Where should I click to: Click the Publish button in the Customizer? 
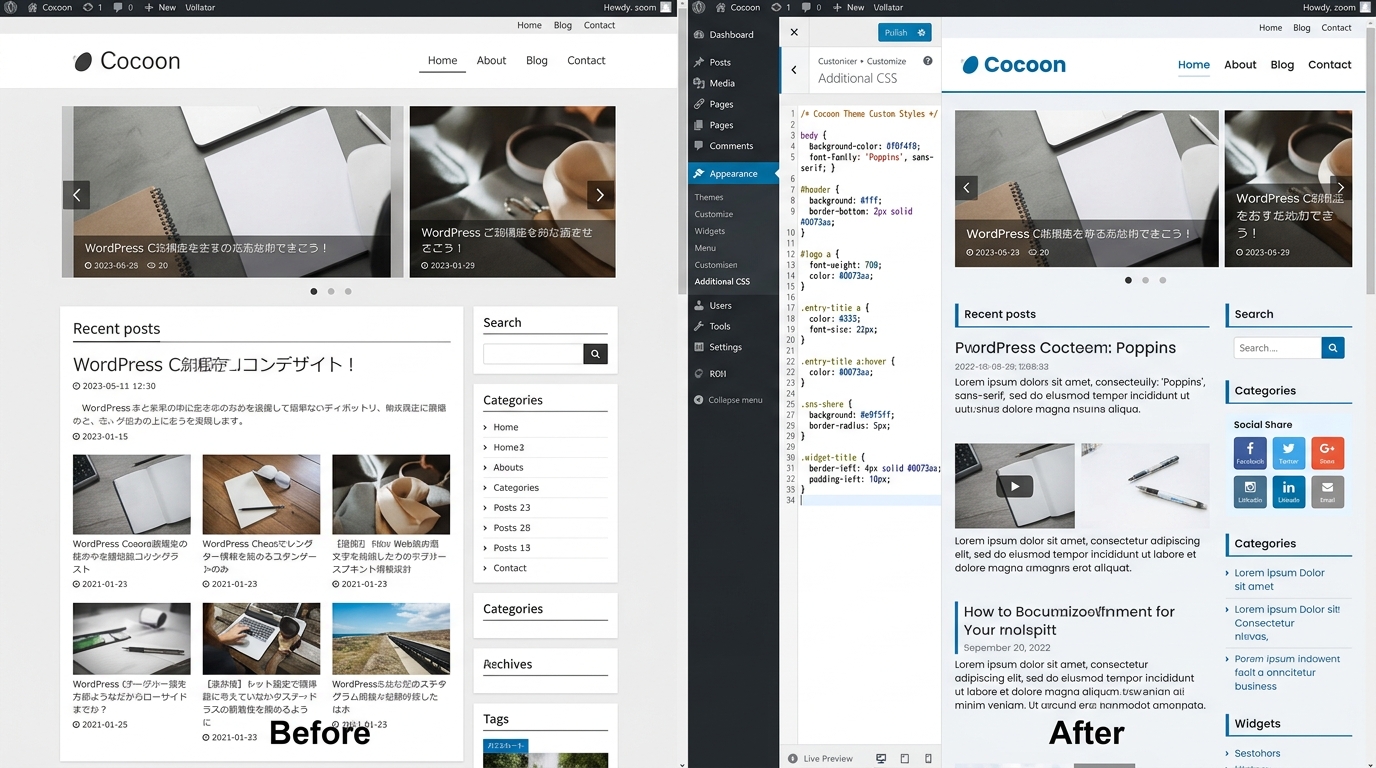(x=896, y=33)
